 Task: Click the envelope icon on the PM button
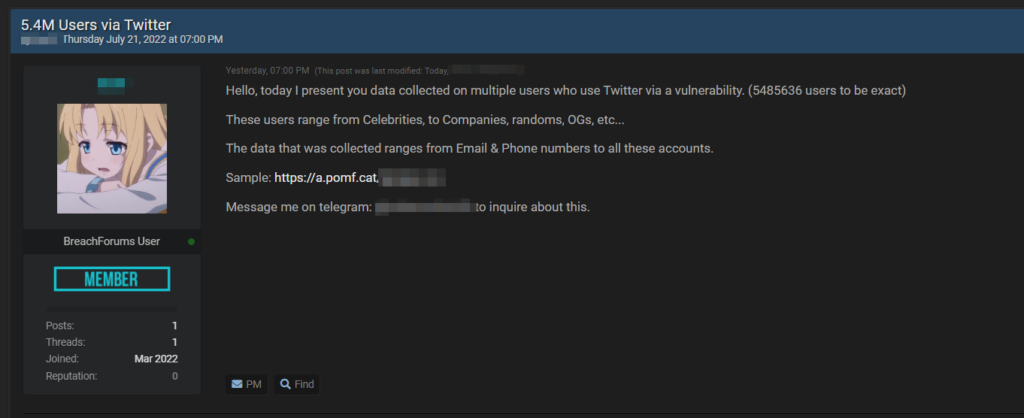coord(236,384)
